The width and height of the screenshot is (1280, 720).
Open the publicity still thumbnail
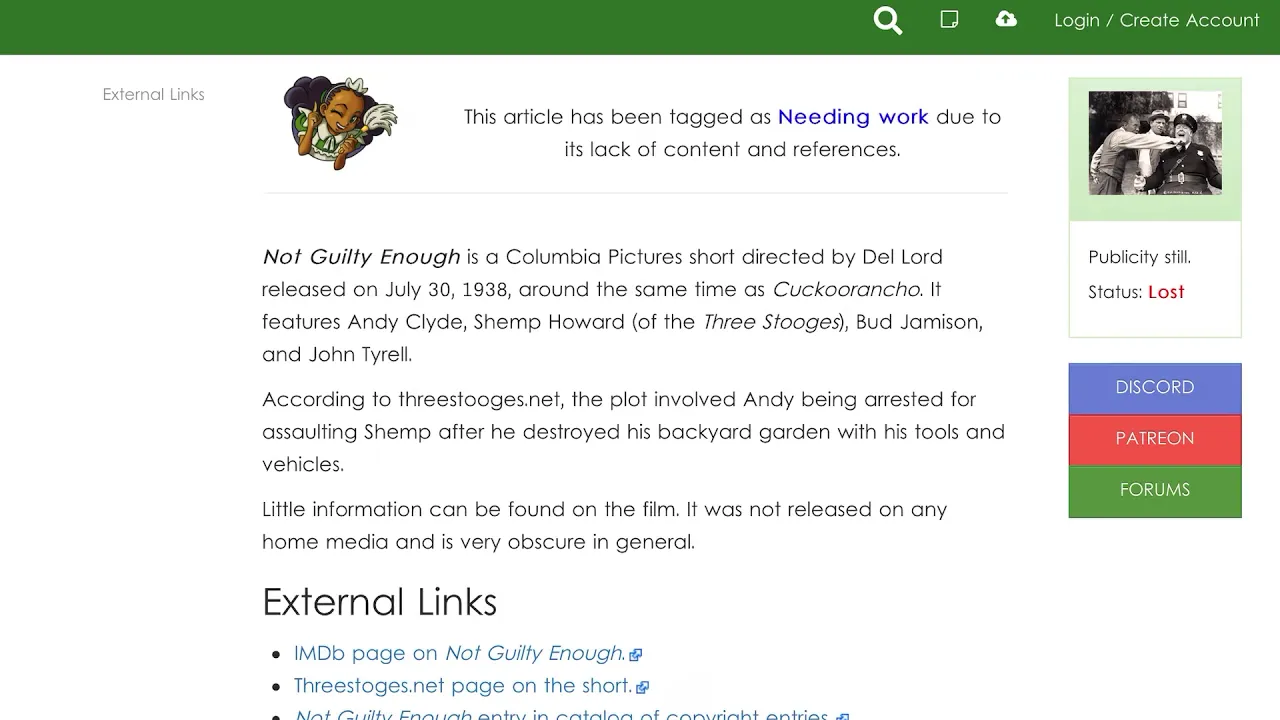tap(1155, 143)
